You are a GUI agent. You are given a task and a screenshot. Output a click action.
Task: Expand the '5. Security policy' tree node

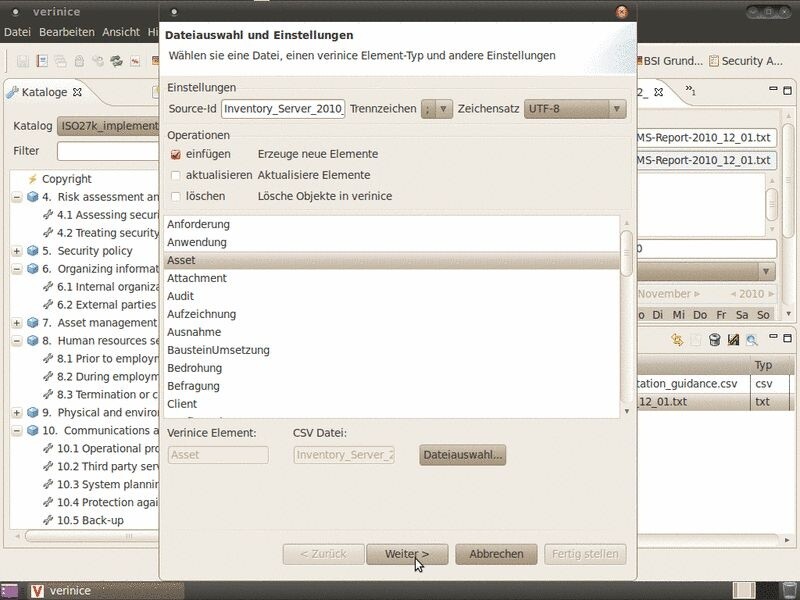[17, 251]
